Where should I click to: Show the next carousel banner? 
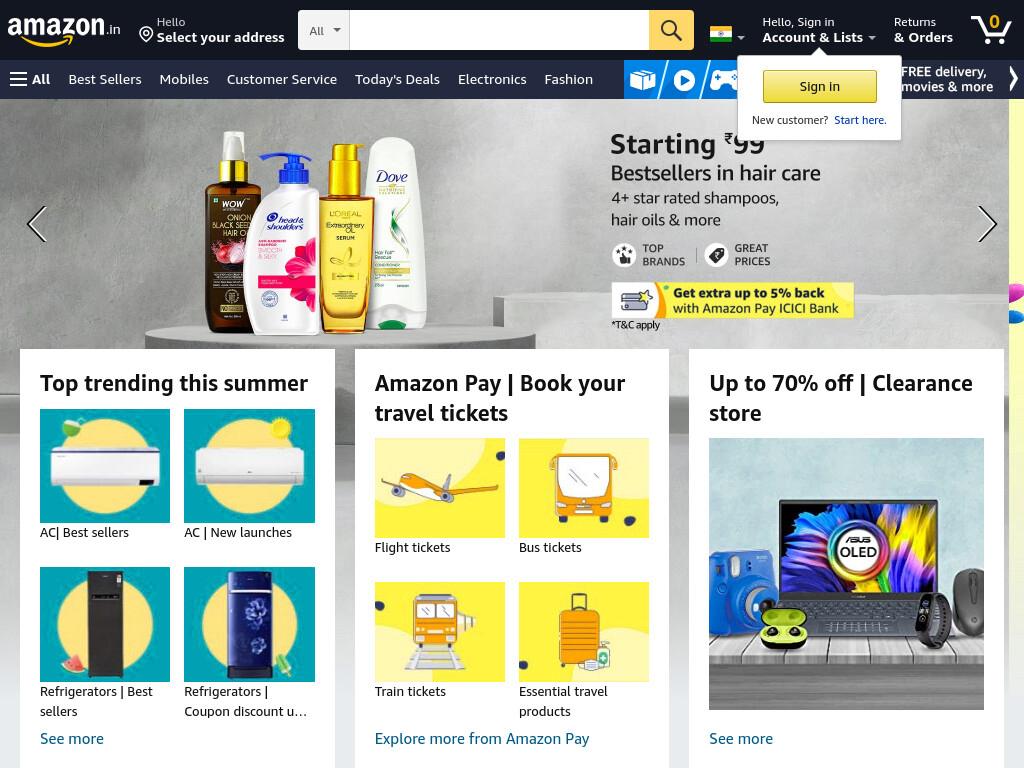coord(987,224)
